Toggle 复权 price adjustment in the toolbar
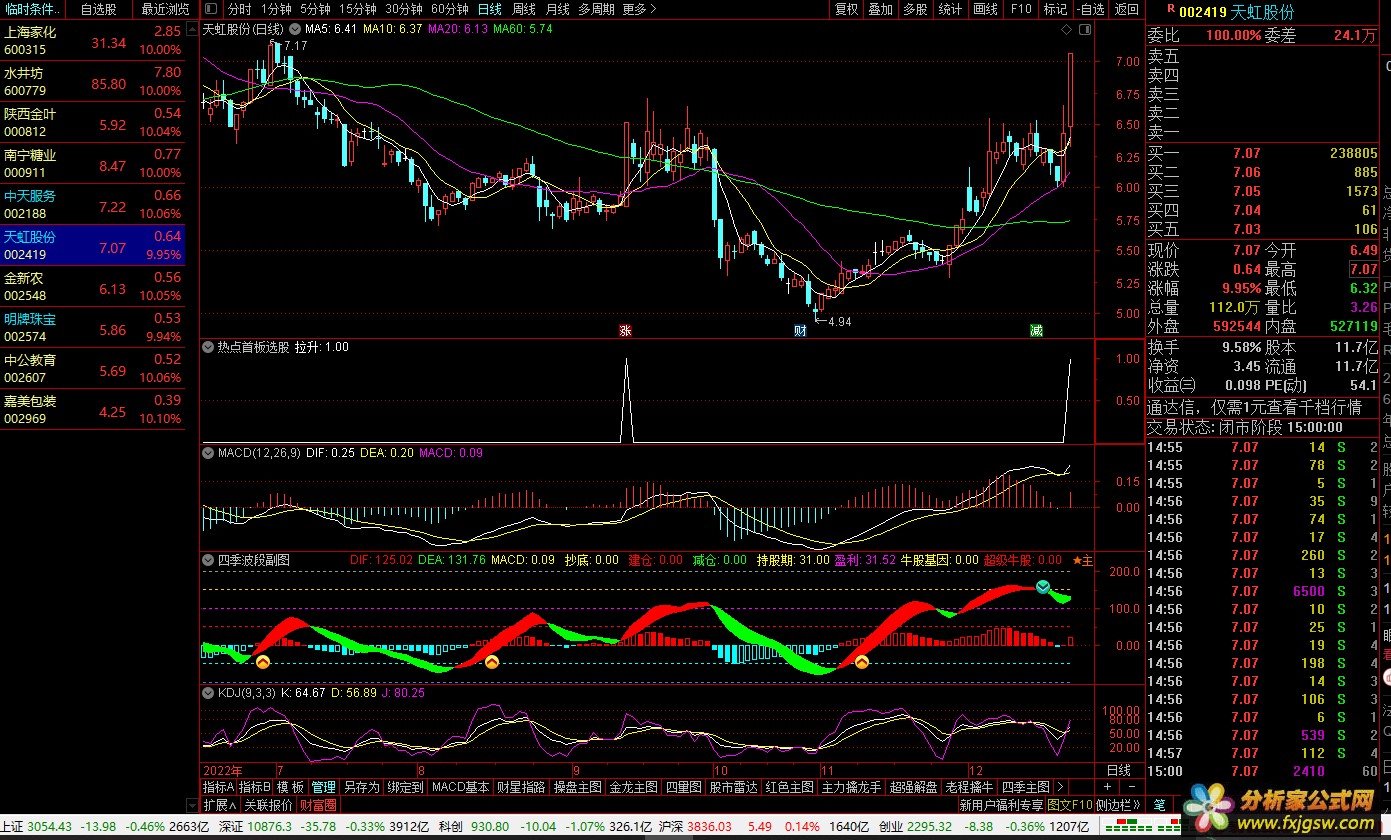 pyautogui.click(x=846, y=9)
